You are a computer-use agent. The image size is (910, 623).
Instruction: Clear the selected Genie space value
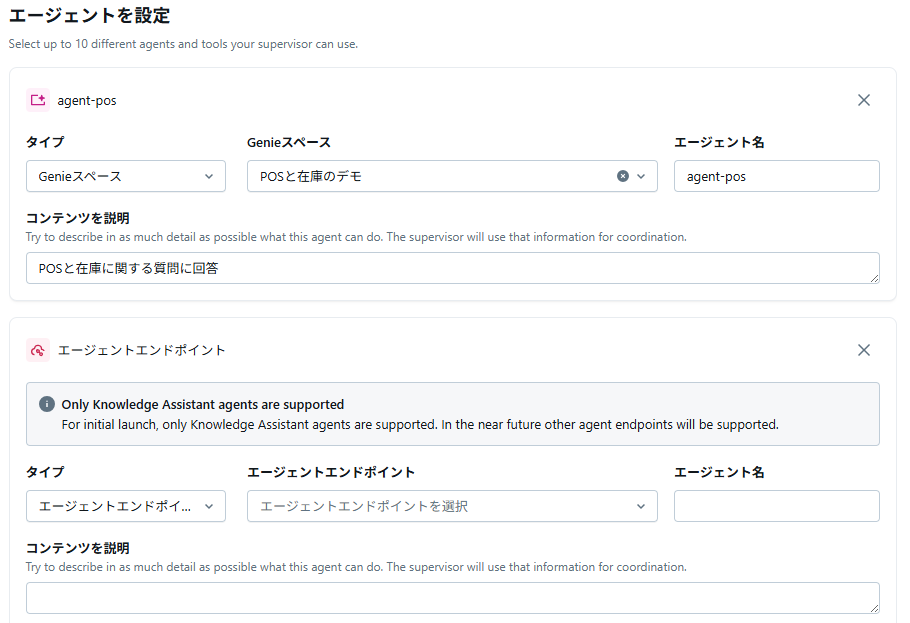click(x=623, y=176)
